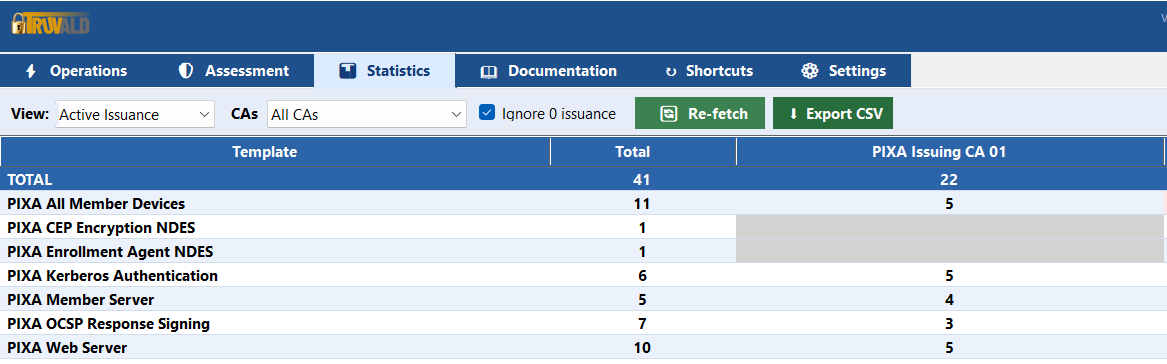The image size is (1167, 364).
Task: Select PIXA Enrollment Agent NDES row
Action: pyautogui.click(x=584, y=251)
